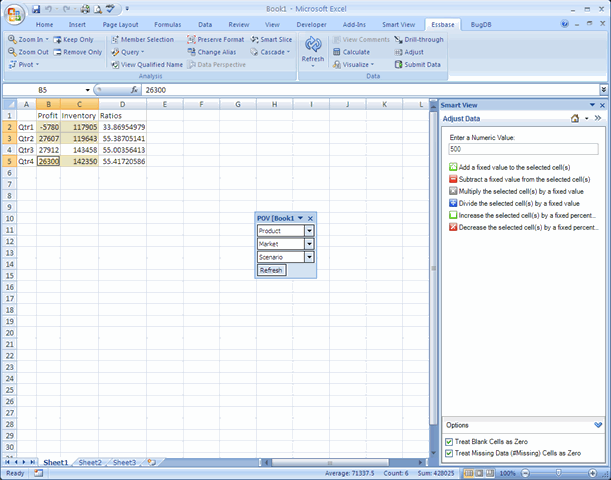Select Keep Only in the Analysis group
611x480 pixels.
(x=73, y=39)
